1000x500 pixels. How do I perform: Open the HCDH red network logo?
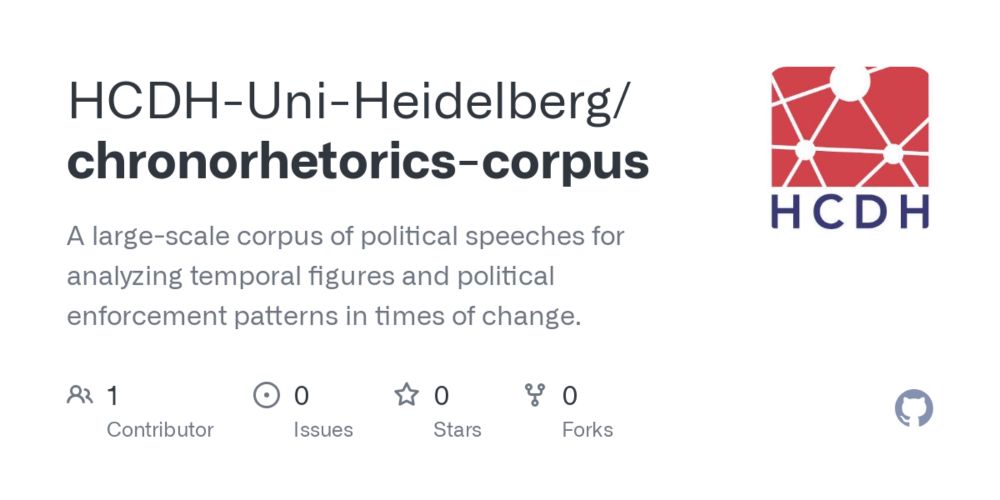click(x=850, y=126)
